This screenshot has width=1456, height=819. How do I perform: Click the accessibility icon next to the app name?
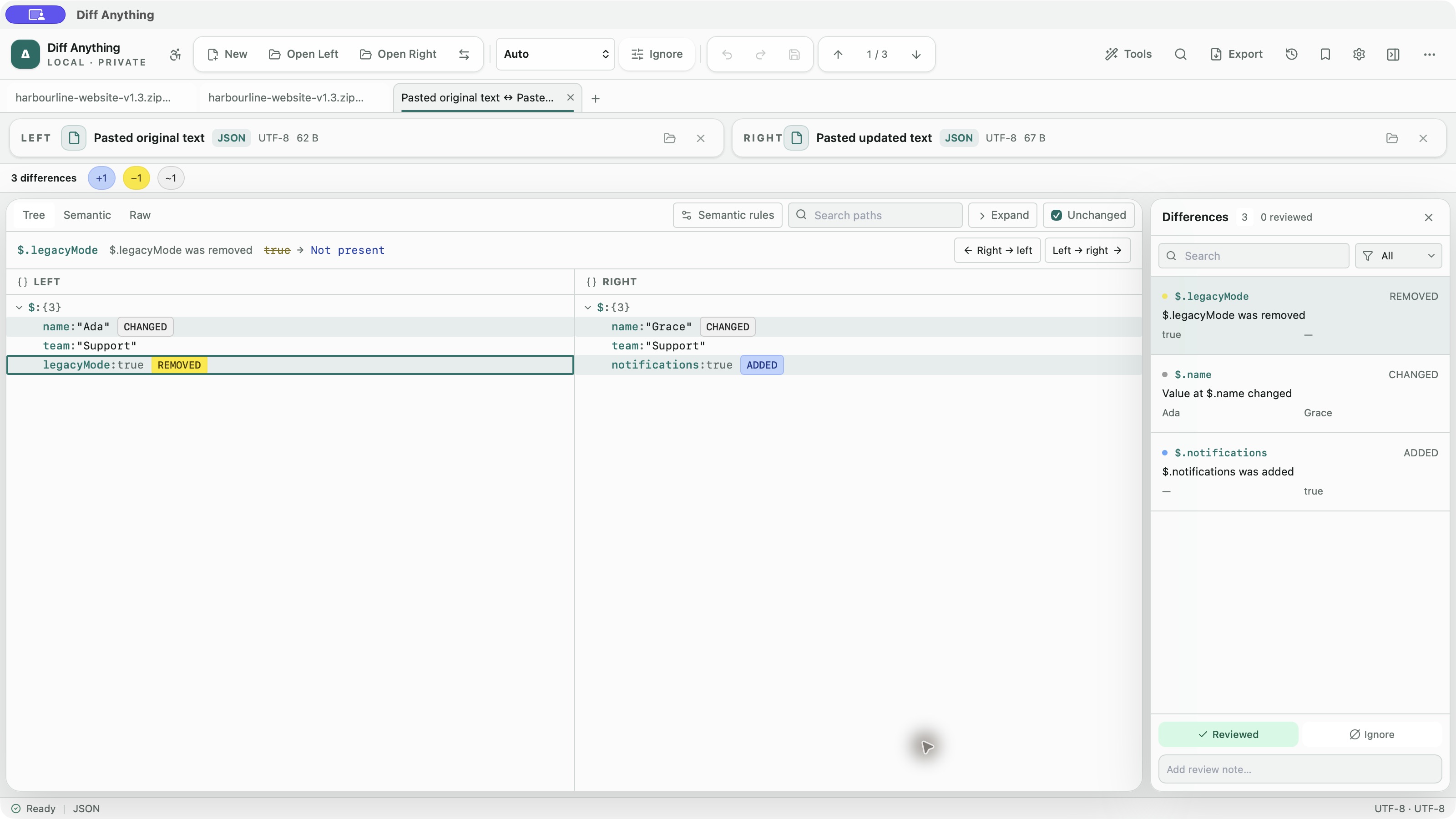pyautogui.click(x=175, y=54)
